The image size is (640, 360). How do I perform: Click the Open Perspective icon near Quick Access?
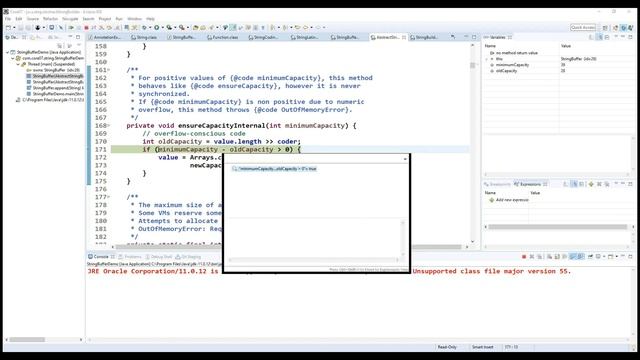point(605,28)
